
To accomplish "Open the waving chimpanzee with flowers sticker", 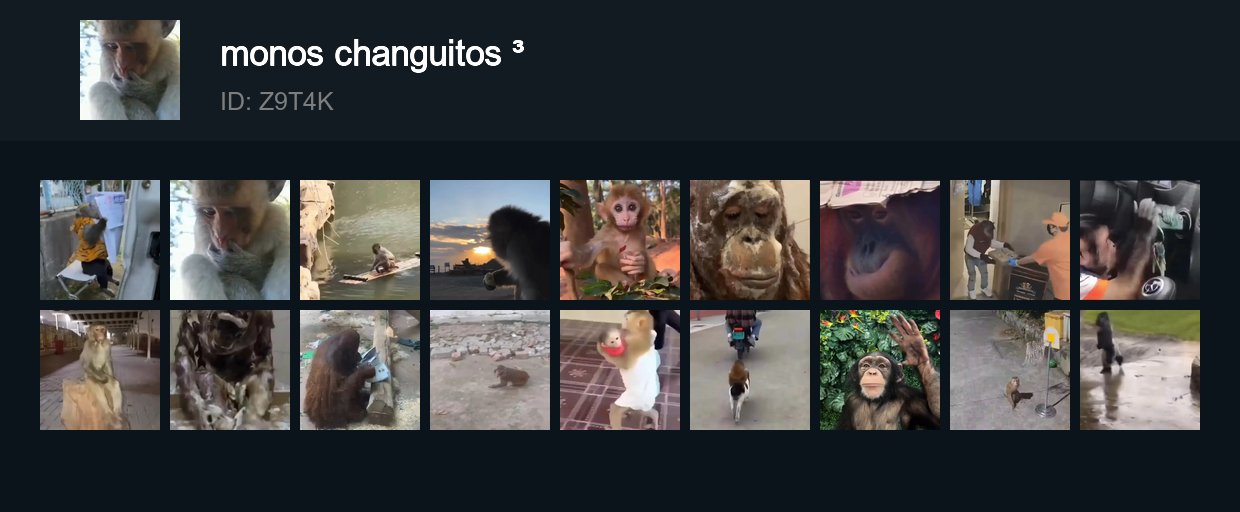I will pos(880,370).
